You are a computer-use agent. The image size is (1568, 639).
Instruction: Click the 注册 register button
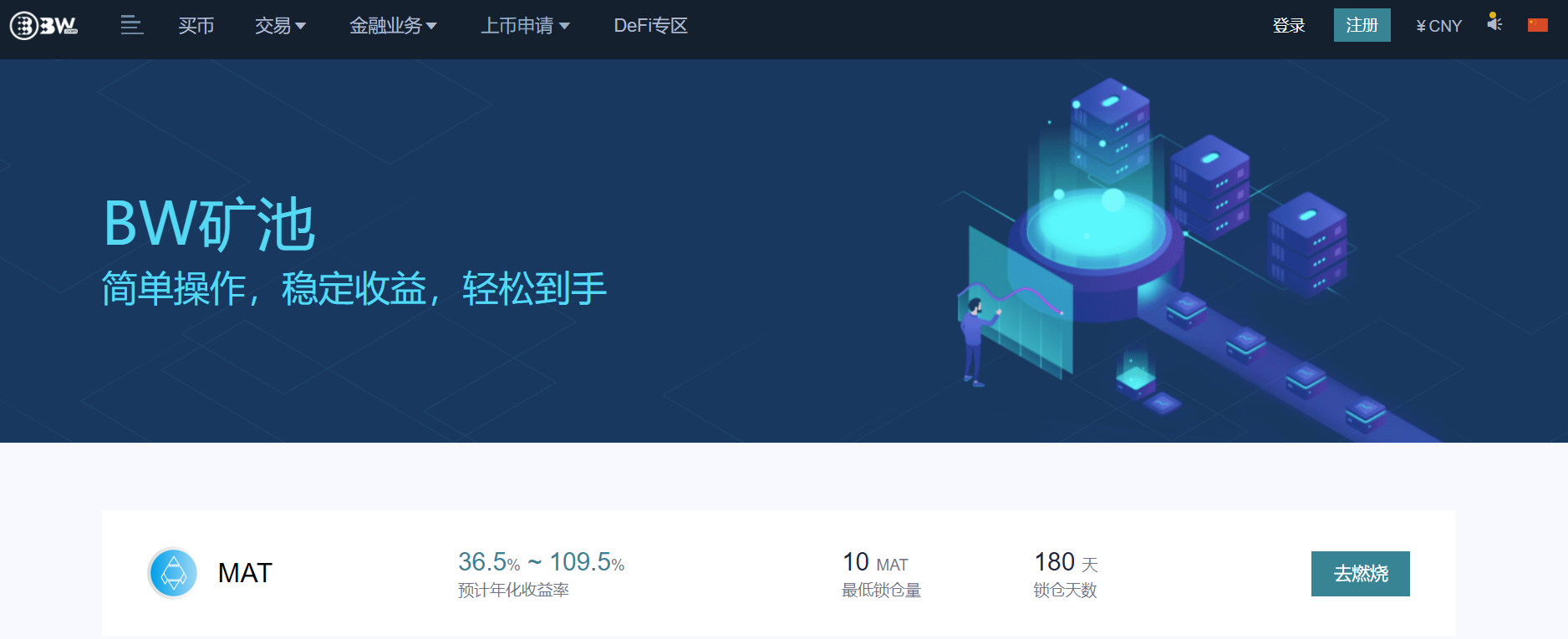pyautogui.click(x=1362, y=25)
